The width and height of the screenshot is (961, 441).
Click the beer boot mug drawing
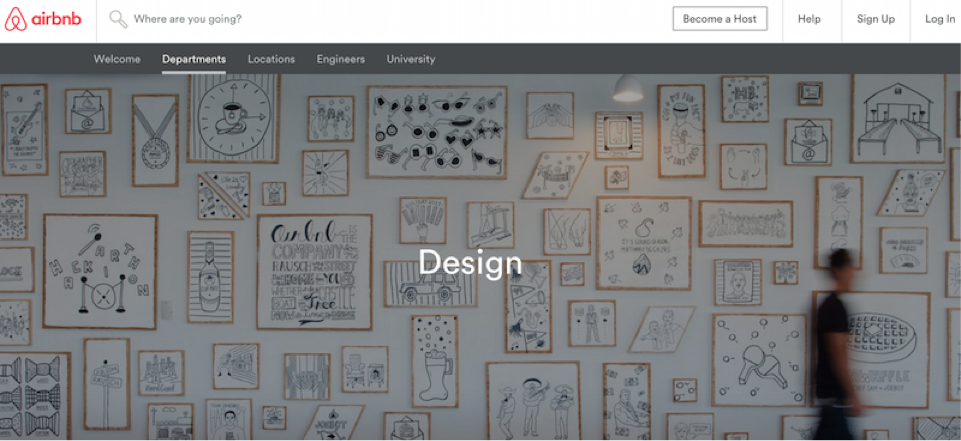tap(435, 361)
